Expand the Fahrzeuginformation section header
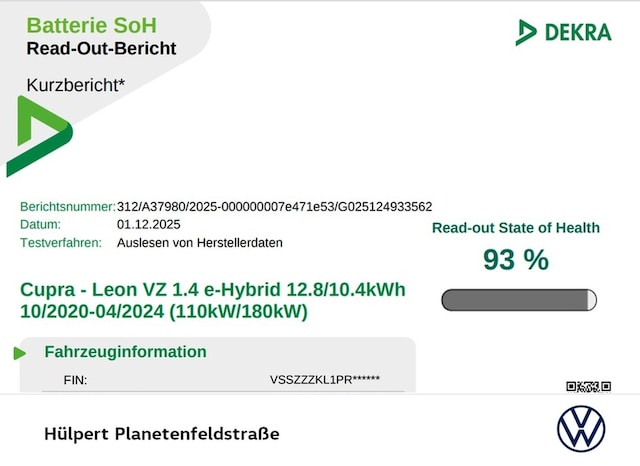This screenshot has height=466, width=640. [x=125, y=352]
